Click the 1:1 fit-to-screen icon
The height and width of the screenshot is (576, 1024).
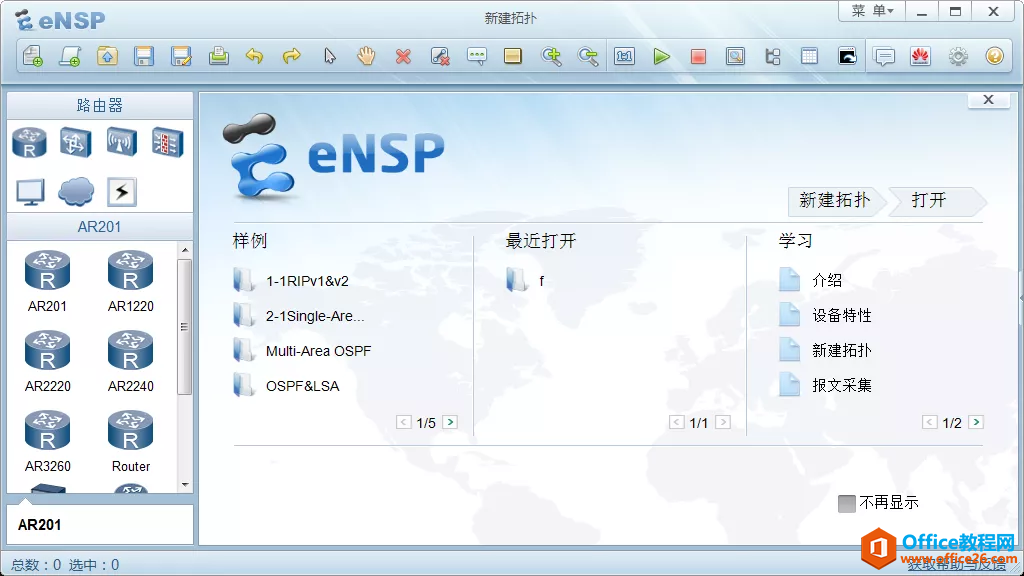624,56
